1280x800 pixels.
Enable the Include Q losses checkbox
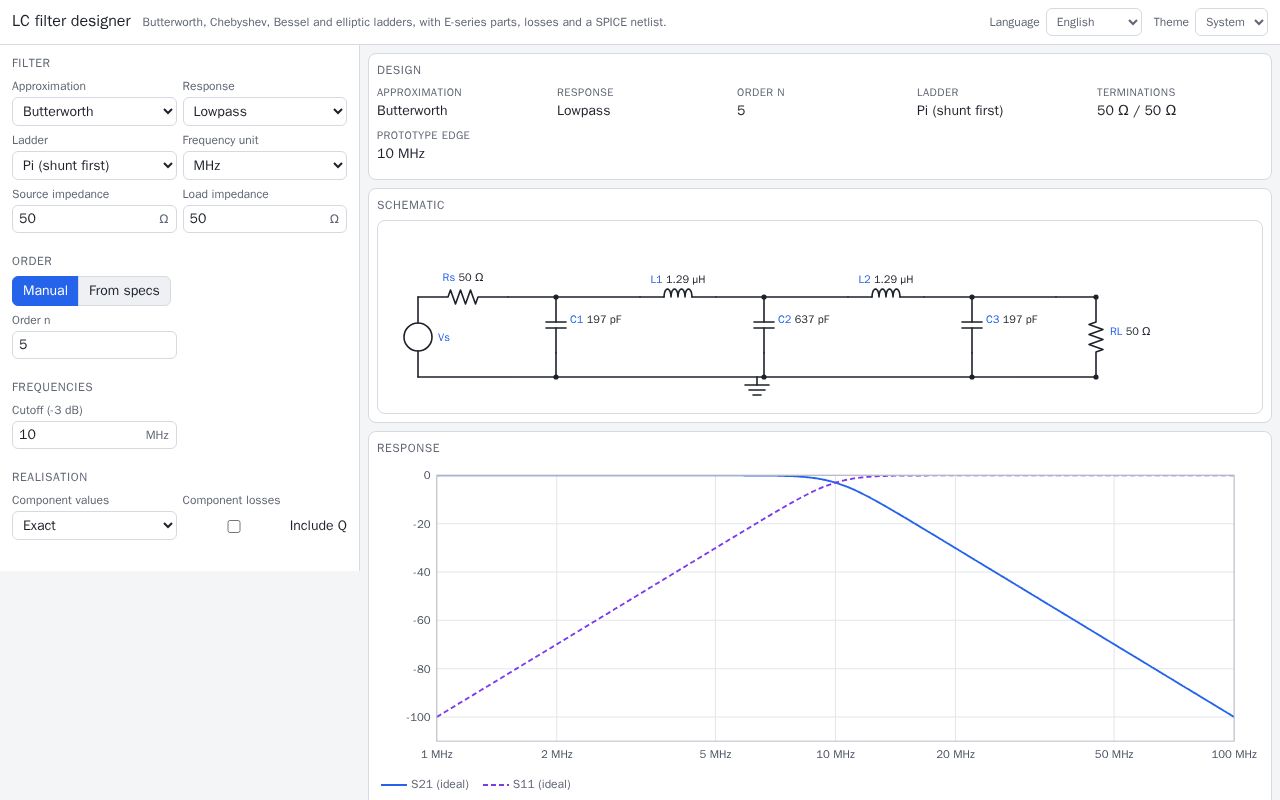[234, 526]
